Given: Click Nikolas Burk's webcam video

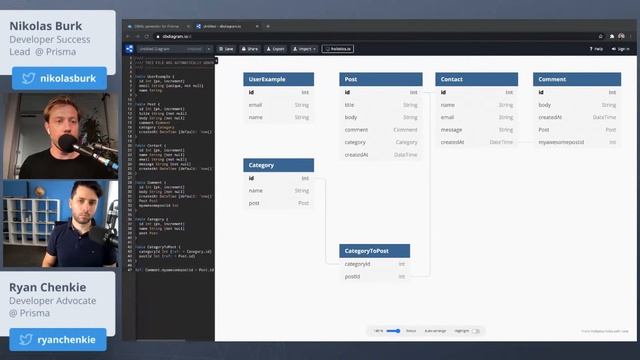Looking at the screenshot, I should pyautogui.click(x=60, y=136).
